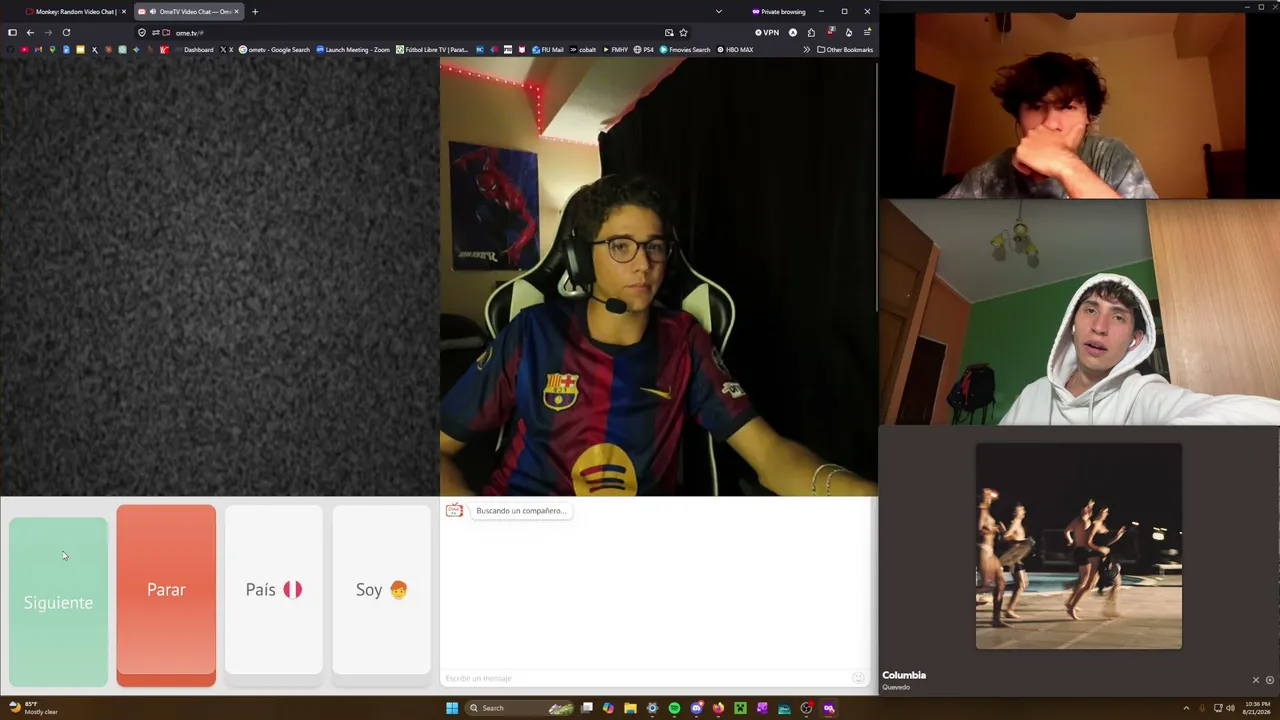Expand the system tray hidden icons chevron
Screen dimensions: 1280x720
click(1186, 708)
